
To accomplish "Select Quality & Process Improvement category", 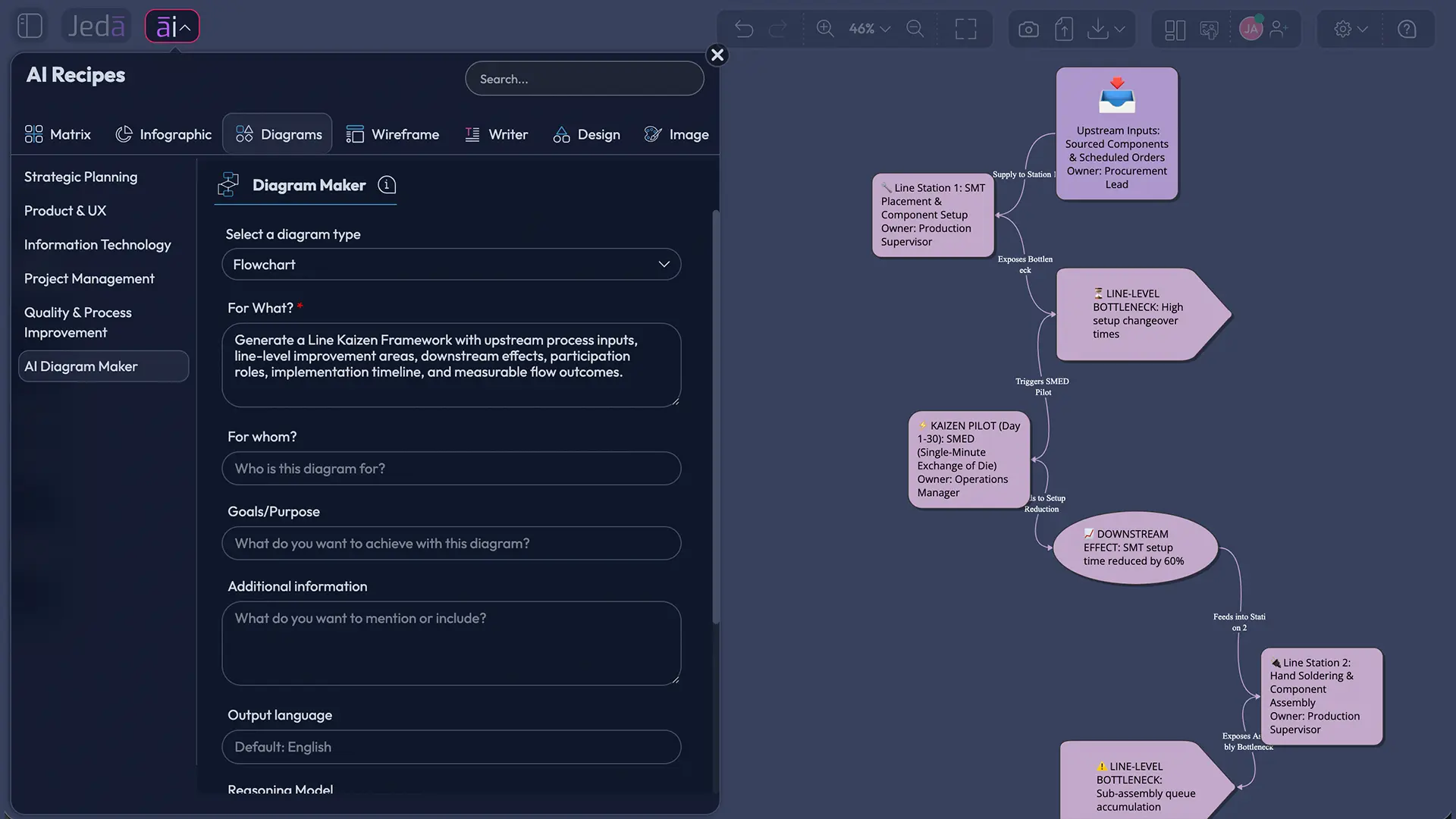I will pos(78,322).
